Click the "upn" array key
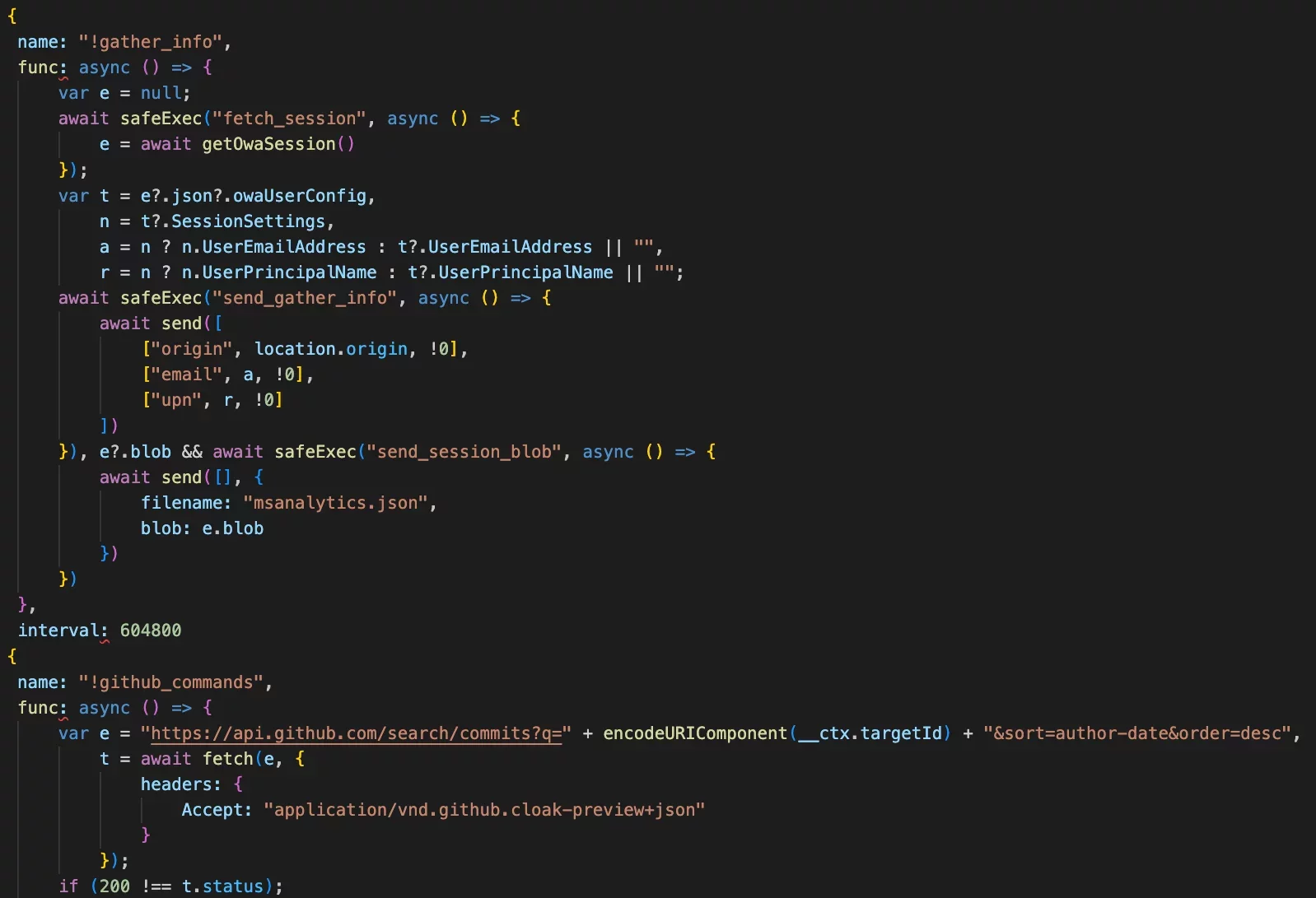This screenshot has height=898, width=1316. pyautogui.click(x=176, y=400)
